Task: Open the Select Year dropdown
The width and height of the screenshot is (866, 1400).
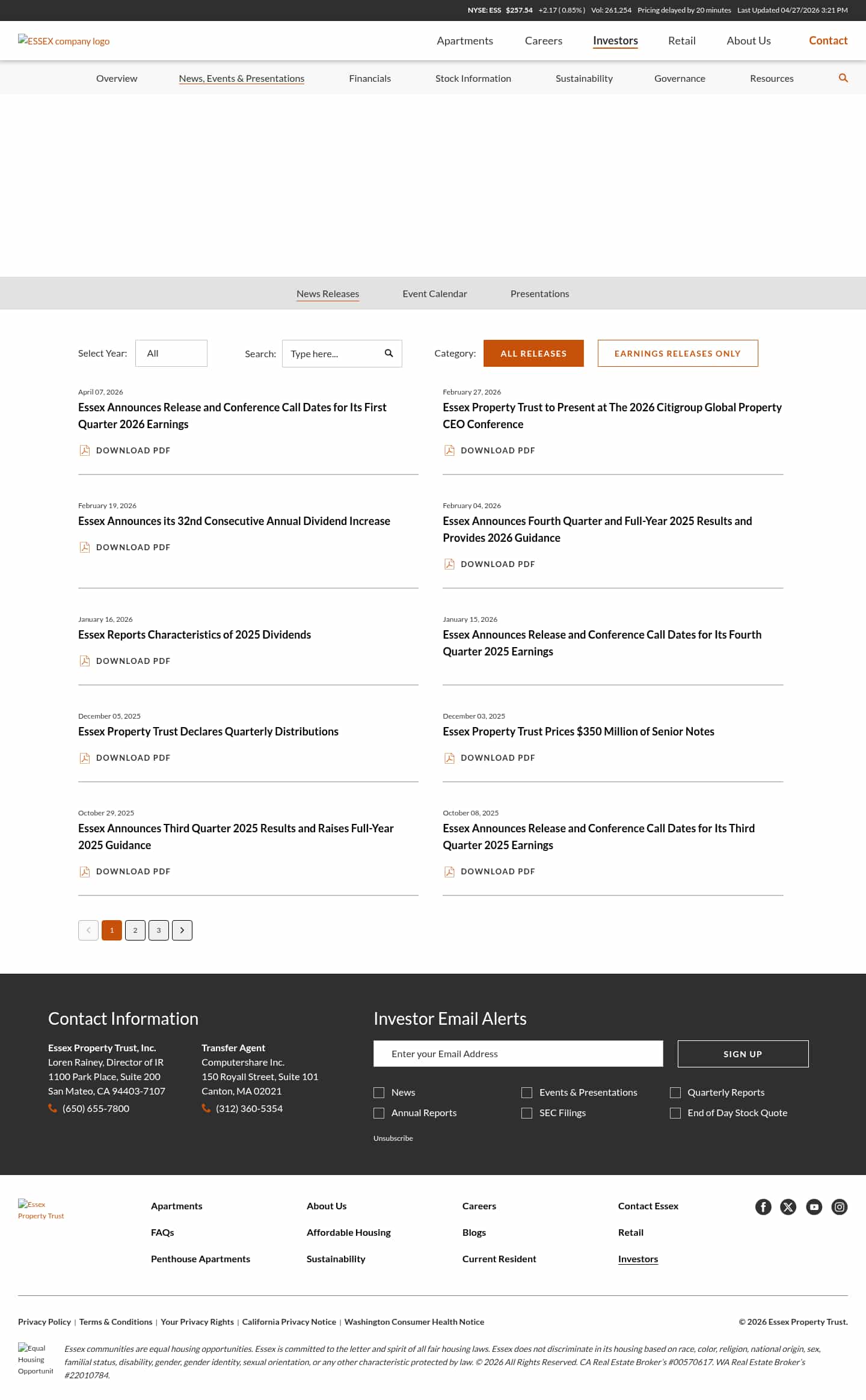Action: pos(171,354)
